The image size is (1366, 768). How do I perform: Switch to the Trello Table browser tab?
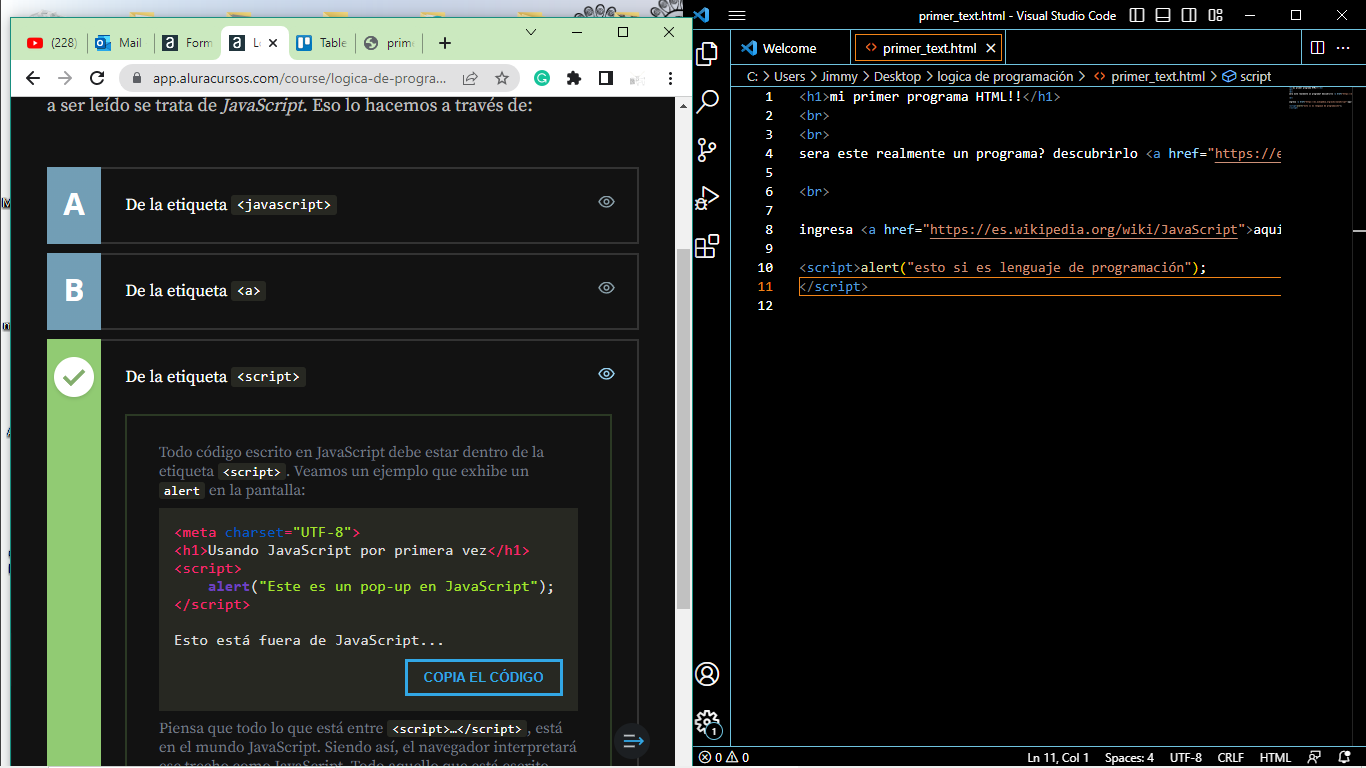(322, 43)
